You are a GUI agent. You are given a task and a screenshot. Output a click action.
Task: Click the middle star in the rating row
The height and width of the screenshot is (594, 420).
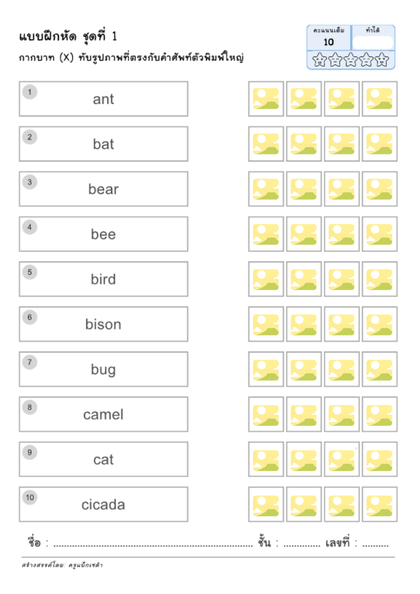(x=351, y=60)
